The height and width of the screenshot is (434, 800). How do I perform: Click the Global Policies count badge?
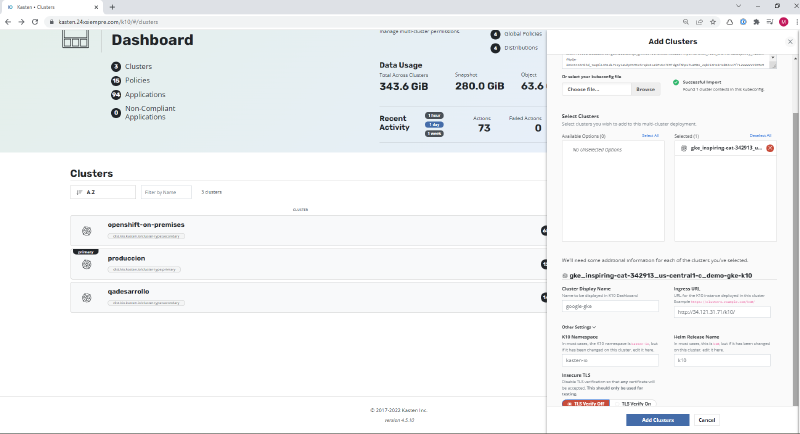[495, 34]
